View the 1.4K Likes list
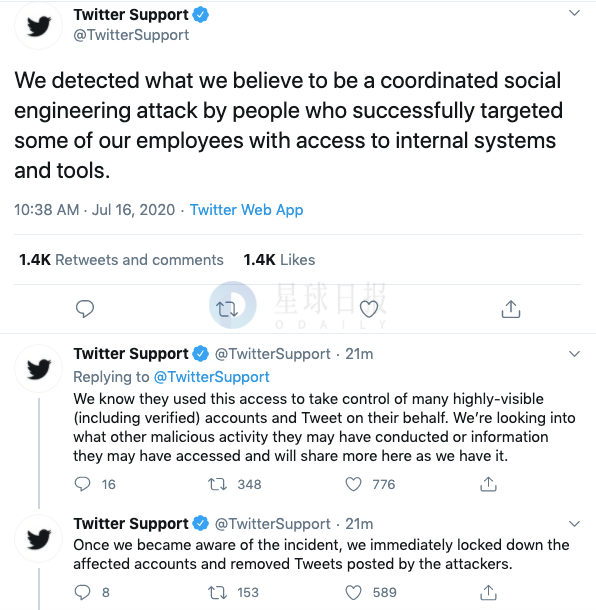This screenshot has width=596, height=610. point(279,259)
